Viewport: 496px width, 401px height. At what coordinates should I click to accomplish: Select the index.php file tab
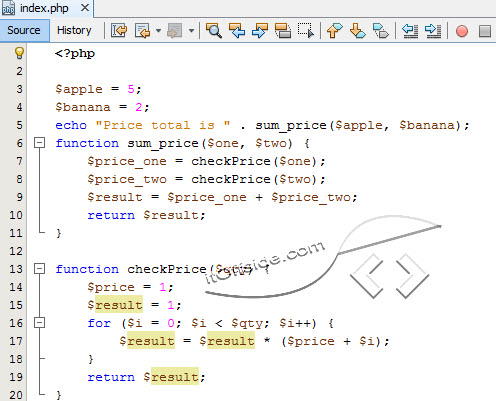44,8
